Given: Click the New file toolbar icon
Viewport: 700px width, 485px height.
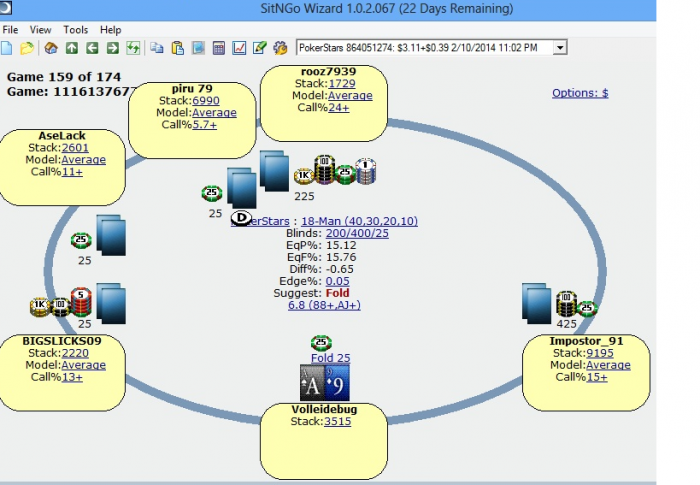Looking at the screenshot, I should (x=6, y=48).
